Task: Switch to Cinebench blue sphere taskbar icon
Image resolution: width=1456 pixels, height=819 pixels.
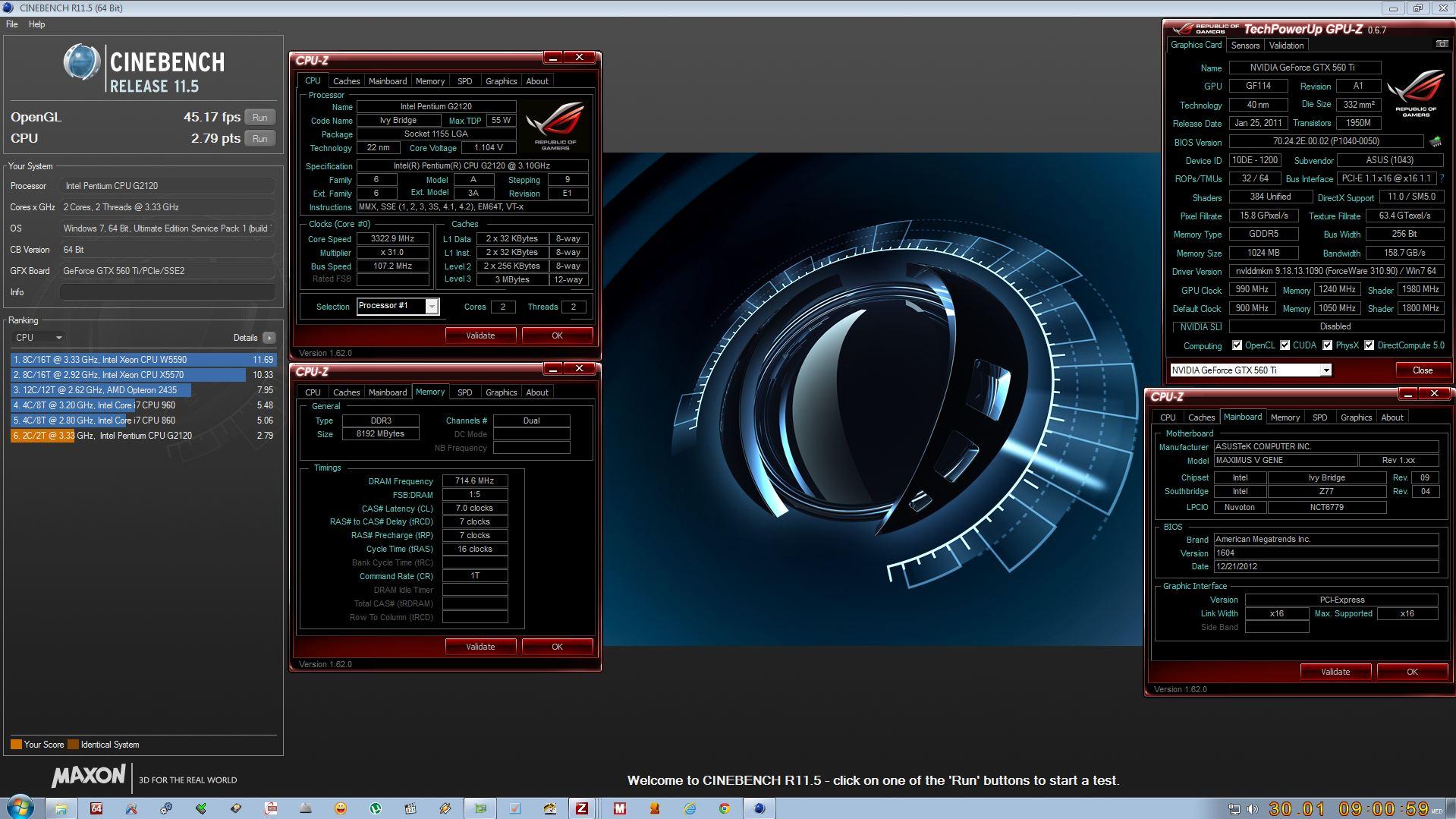Action: tap(759, 808)
